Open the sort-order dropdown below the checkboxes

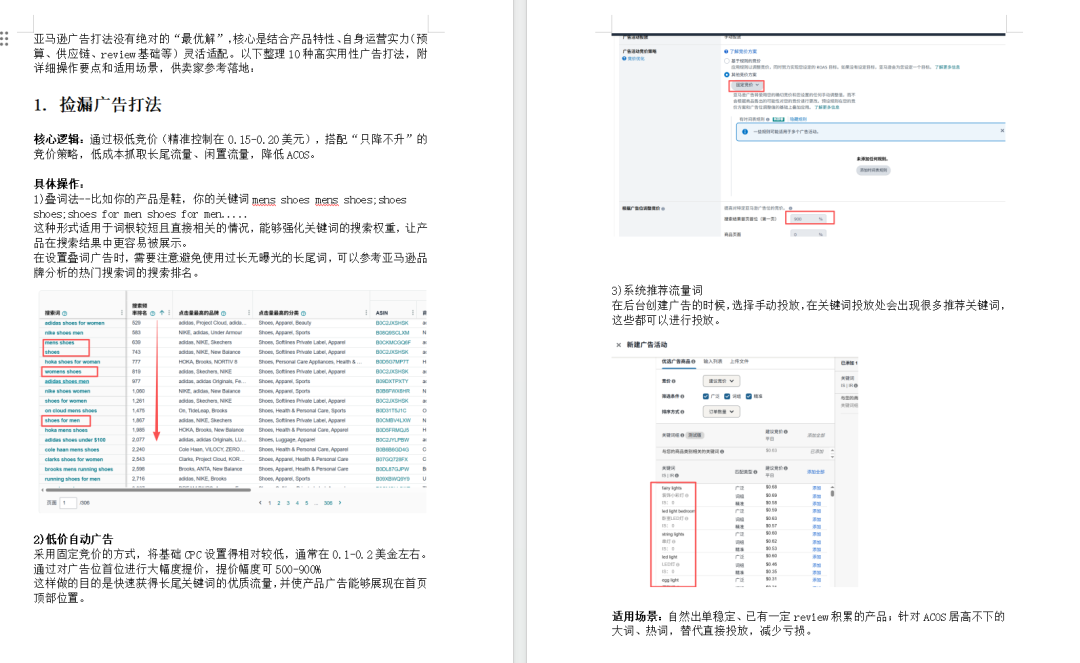pyautogui.click(x=720, y=412)
